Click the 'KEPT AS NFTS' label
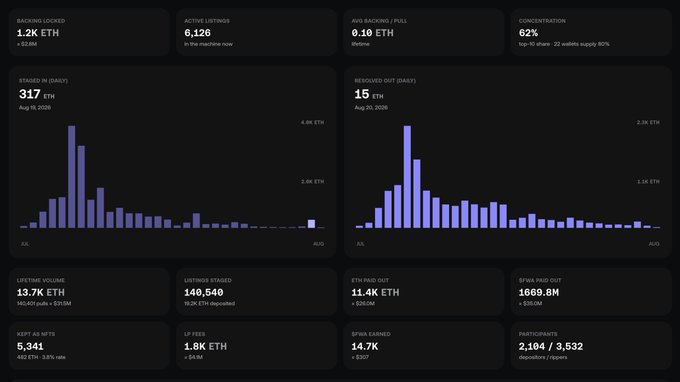 click(36, 334)
